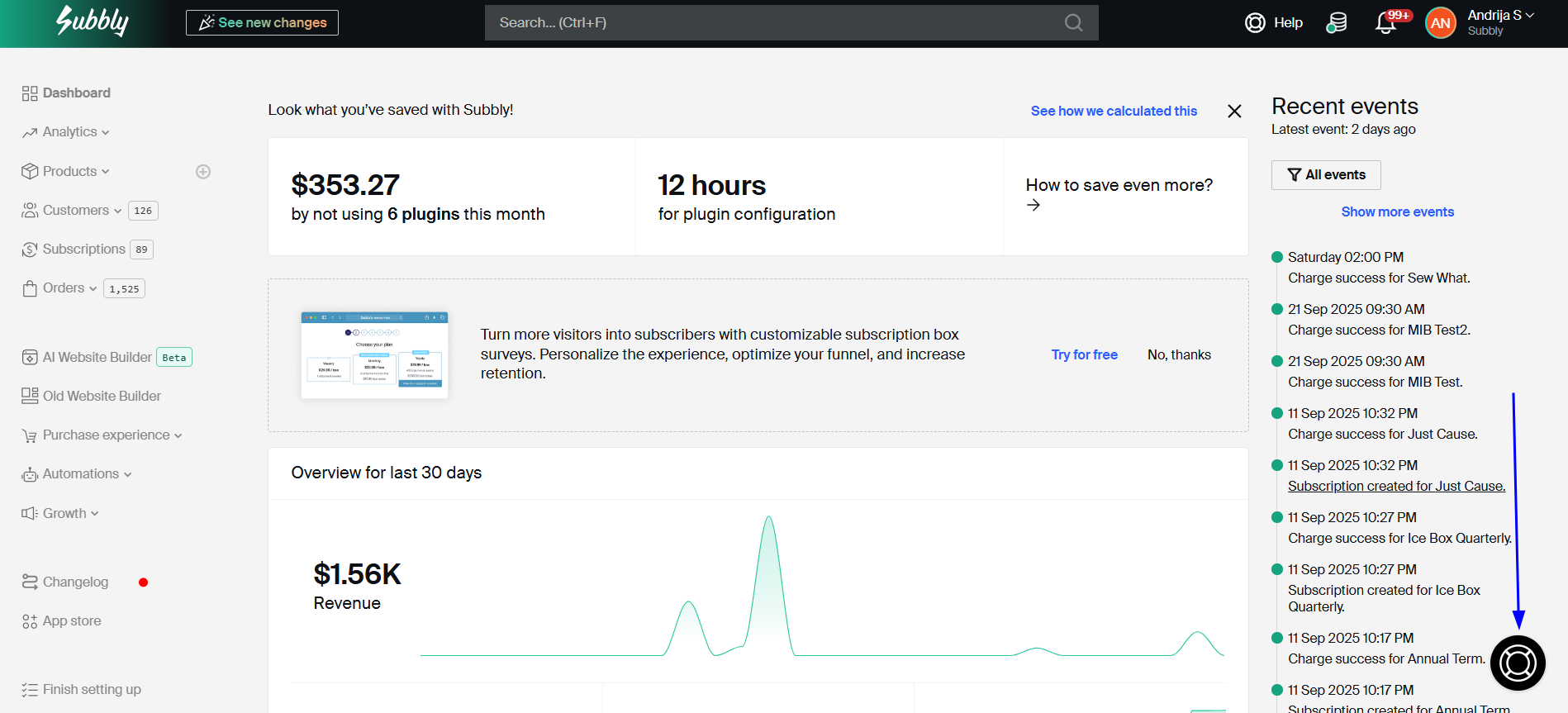1568x713 pixels.
Task: Open the Dashboard grid icon
Action: pos(30,93)
